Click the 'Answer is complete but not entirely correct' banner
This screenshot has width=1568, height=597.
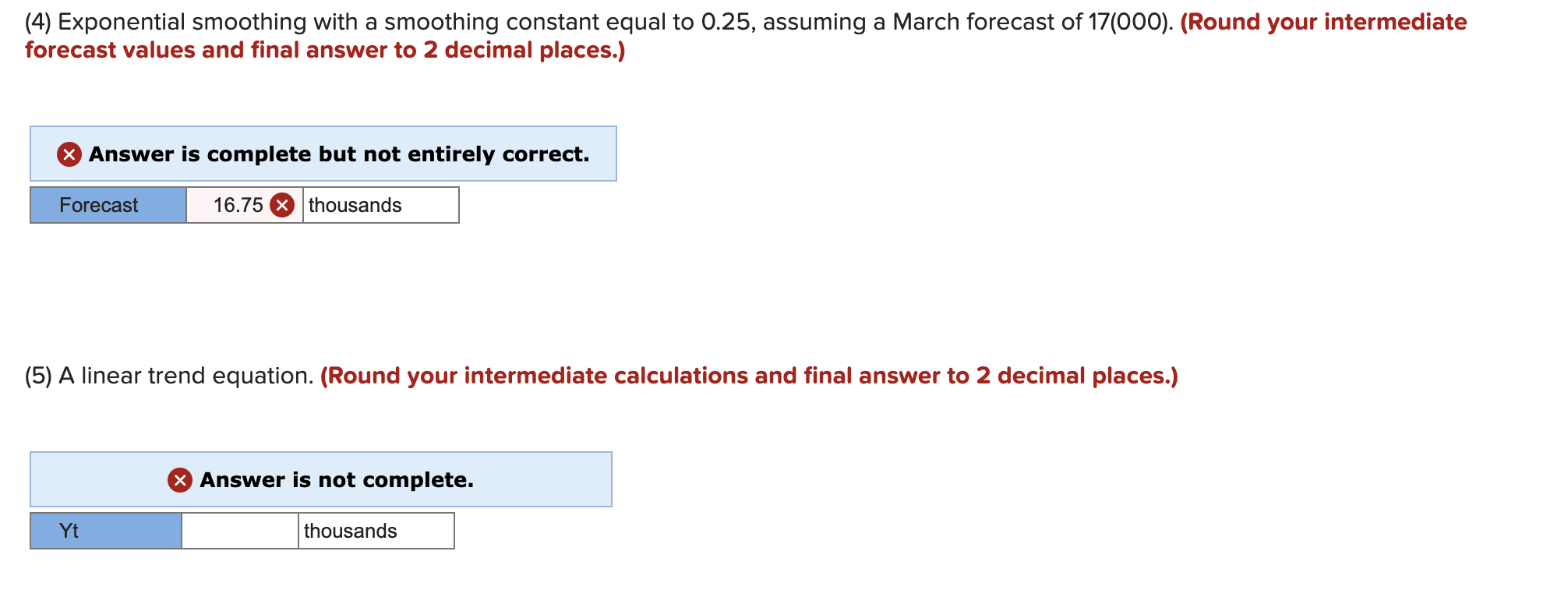pyautogui.click(x=323, y=154)
